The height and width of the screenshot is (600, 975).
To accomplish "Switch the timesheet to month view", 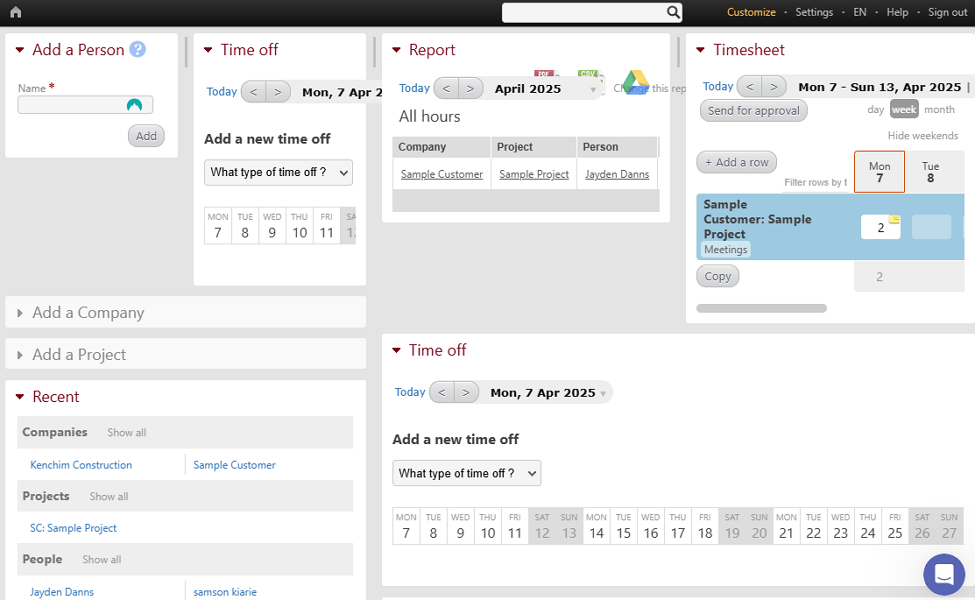I will [x=939, y=109].
